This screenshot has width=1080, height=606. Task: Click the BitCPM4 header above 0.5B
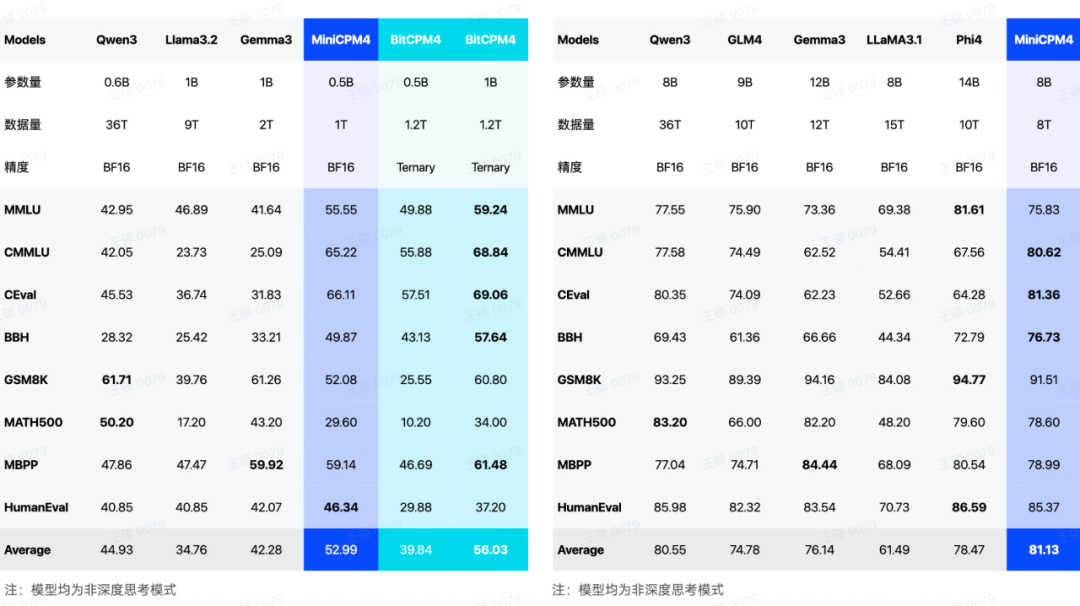[x=415, y=40]
